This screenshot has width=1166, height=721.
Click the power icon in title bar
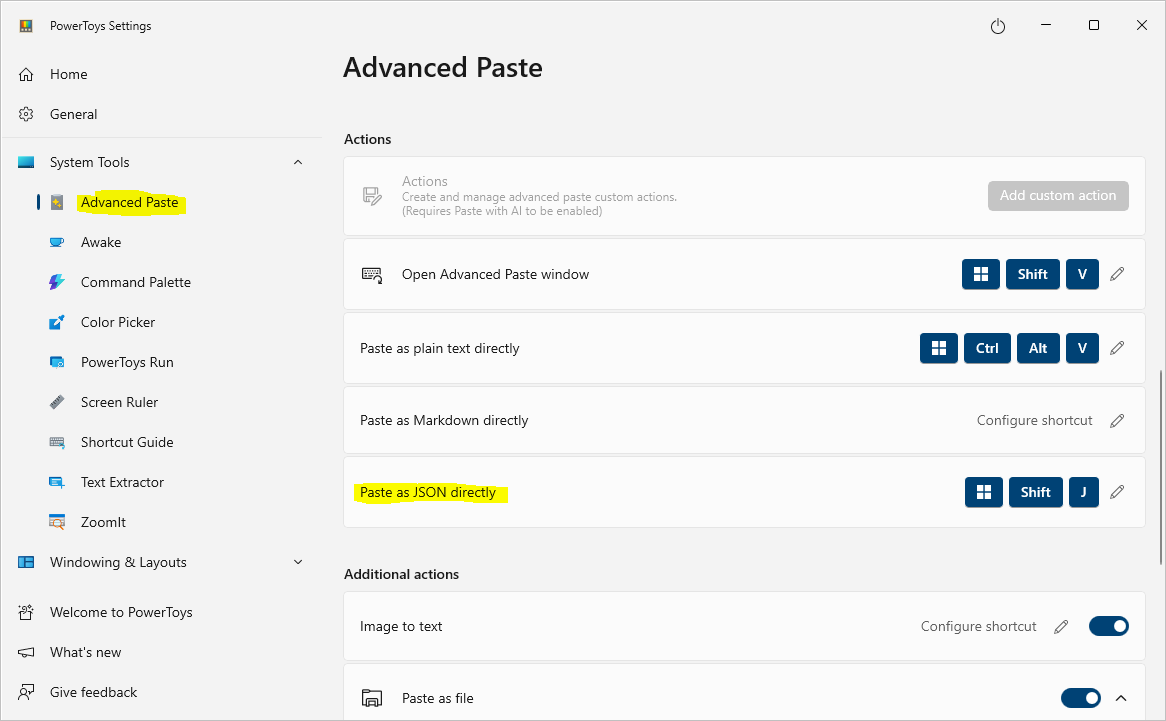[x=998, y=26]
